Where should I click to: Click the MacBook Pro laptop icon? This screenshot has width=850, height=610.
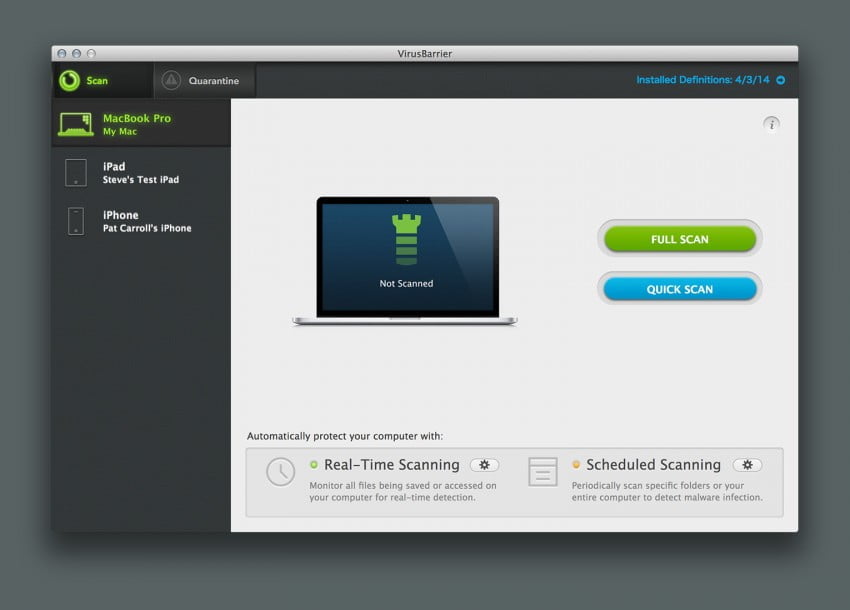pos(76,124)
